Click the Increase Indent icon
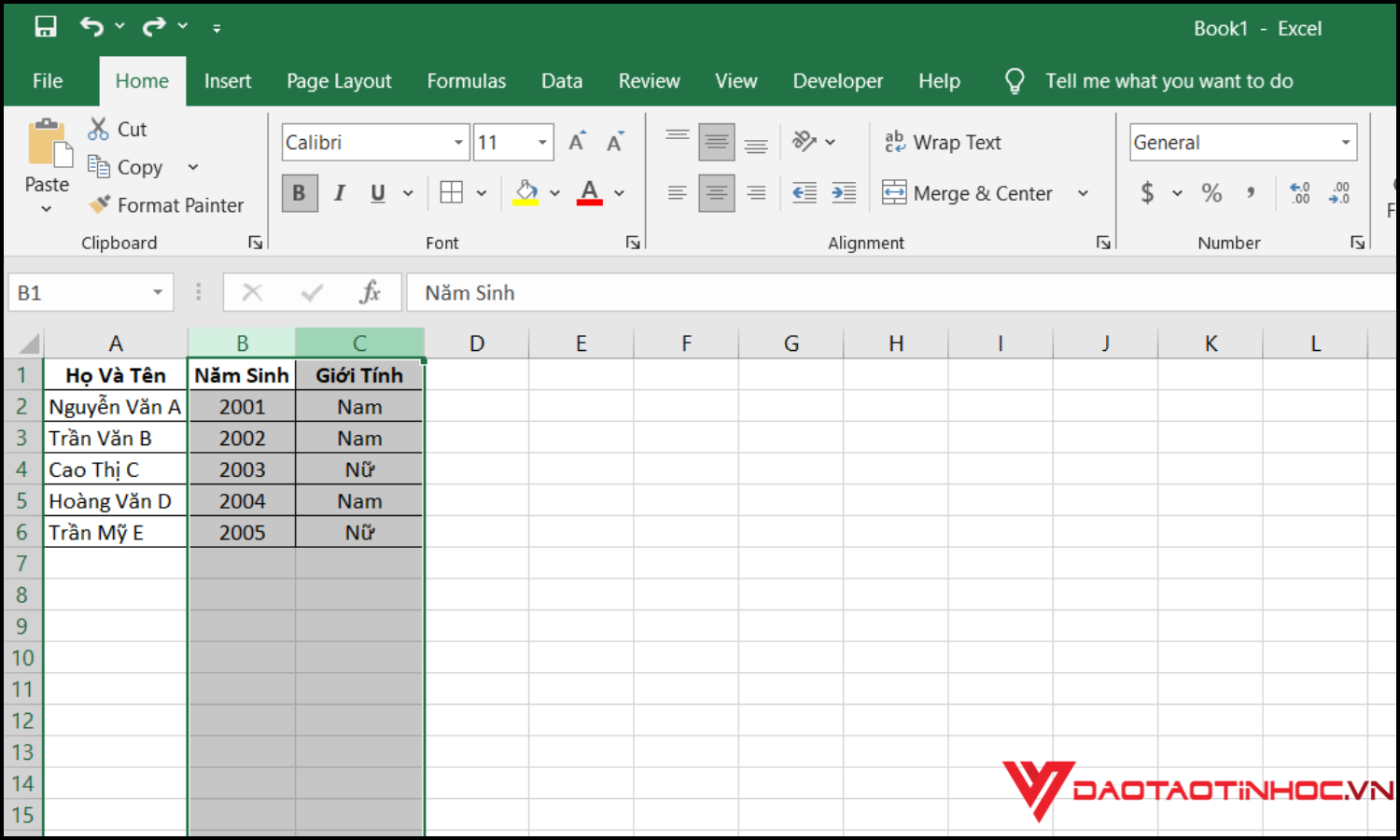 point(844,192)
